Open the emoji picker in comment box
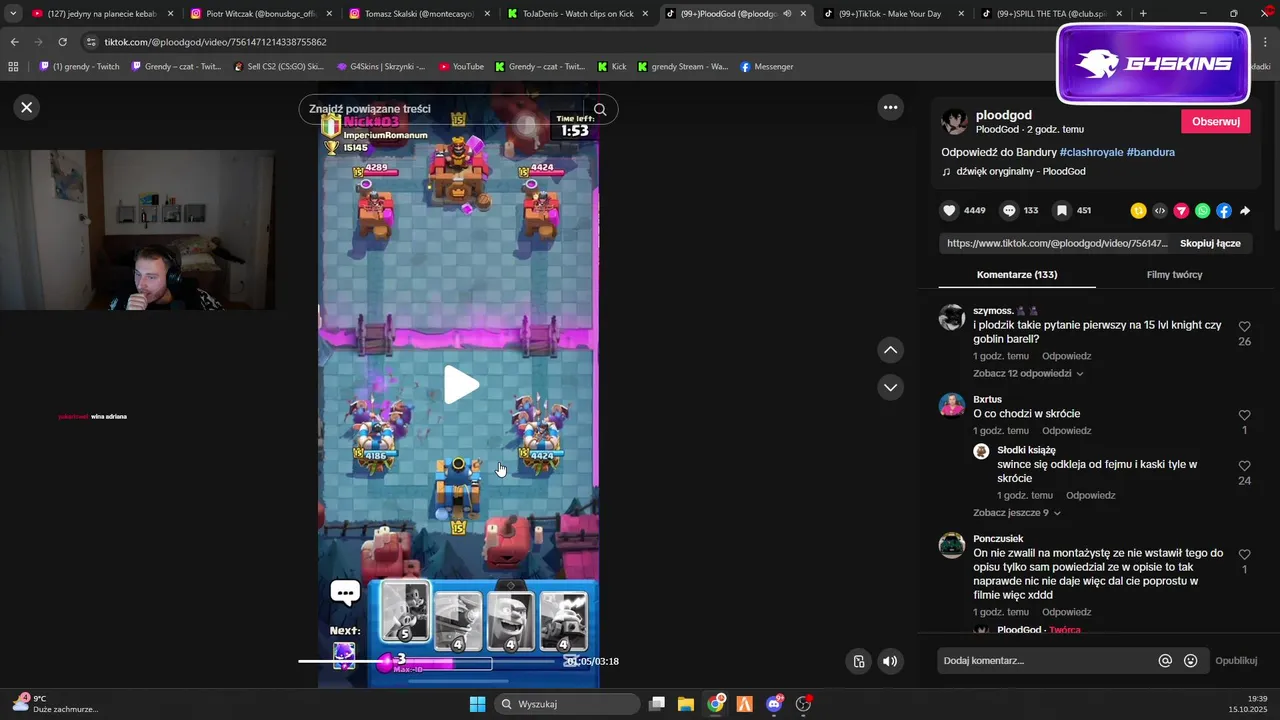This screenshot has height=720, width=1280. (1190, 660)
